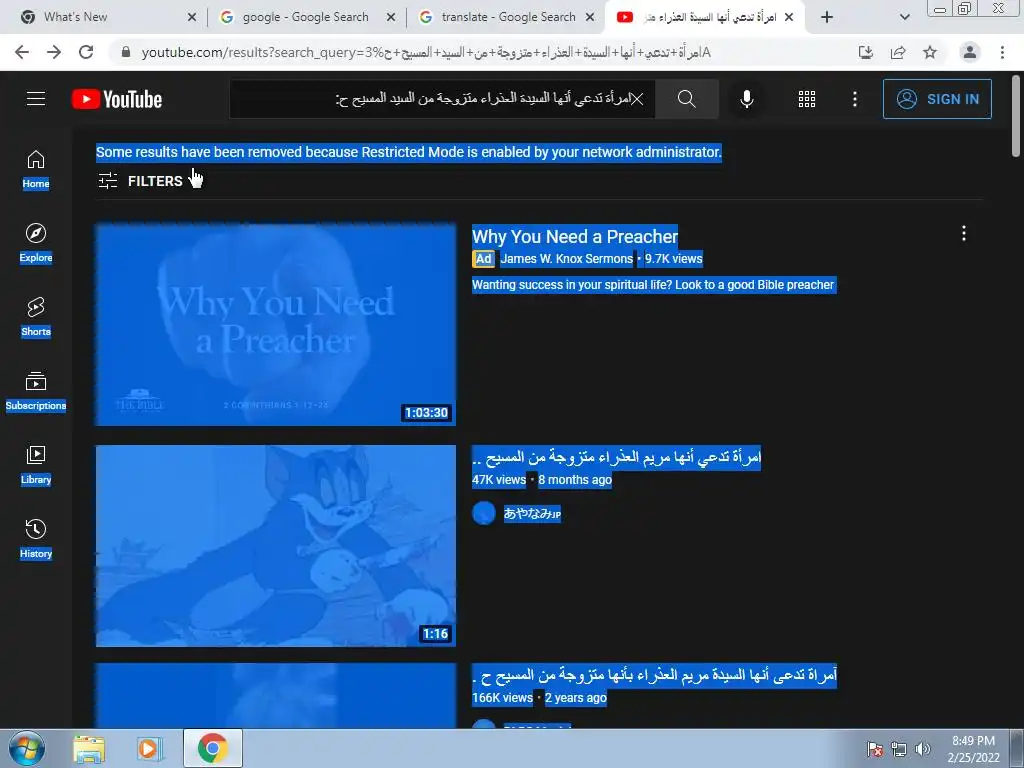
Task: Open the Windows Start menu
Action: (x=27, y=748)
